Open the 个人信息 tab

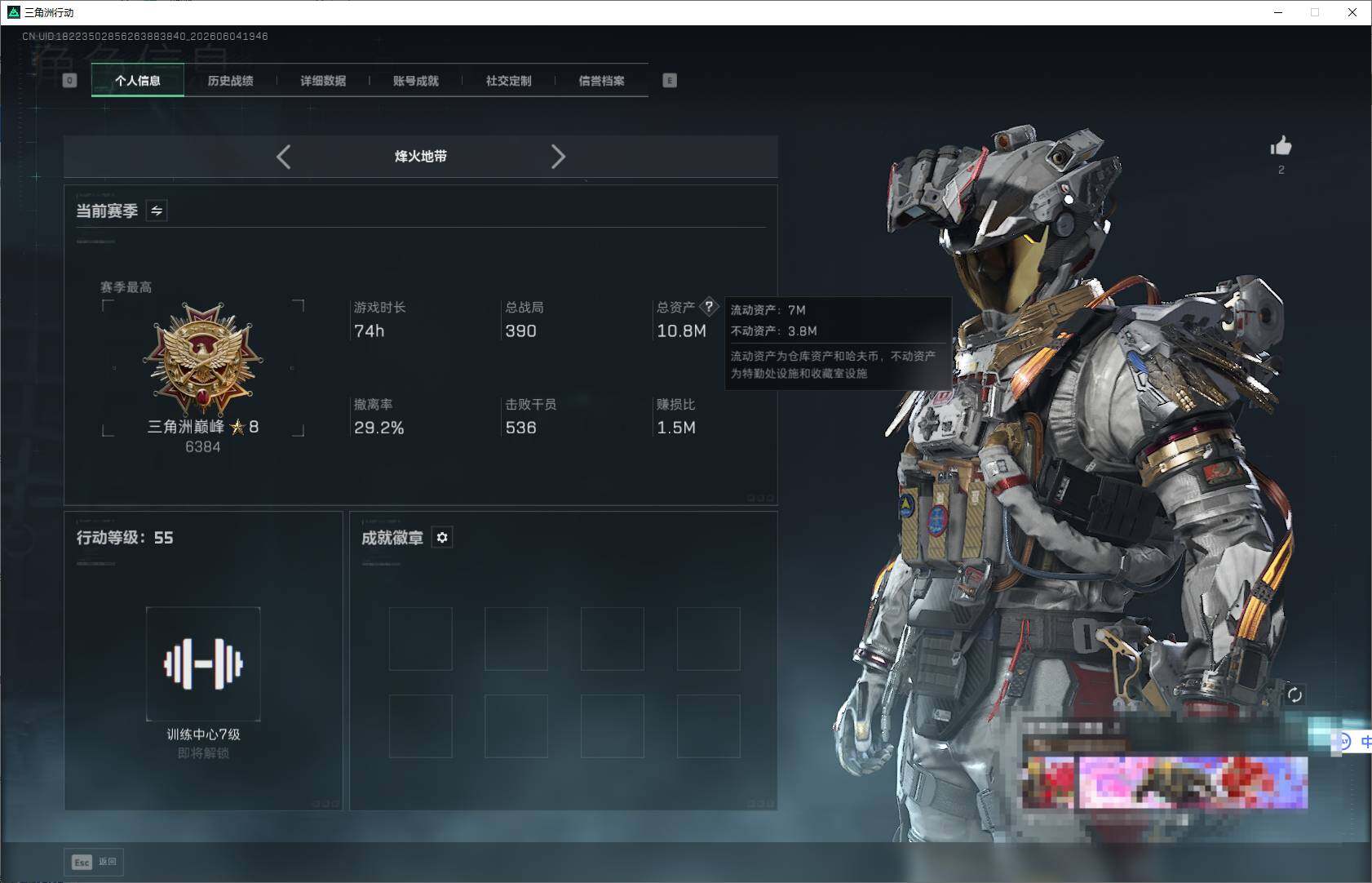click(138, 80)
